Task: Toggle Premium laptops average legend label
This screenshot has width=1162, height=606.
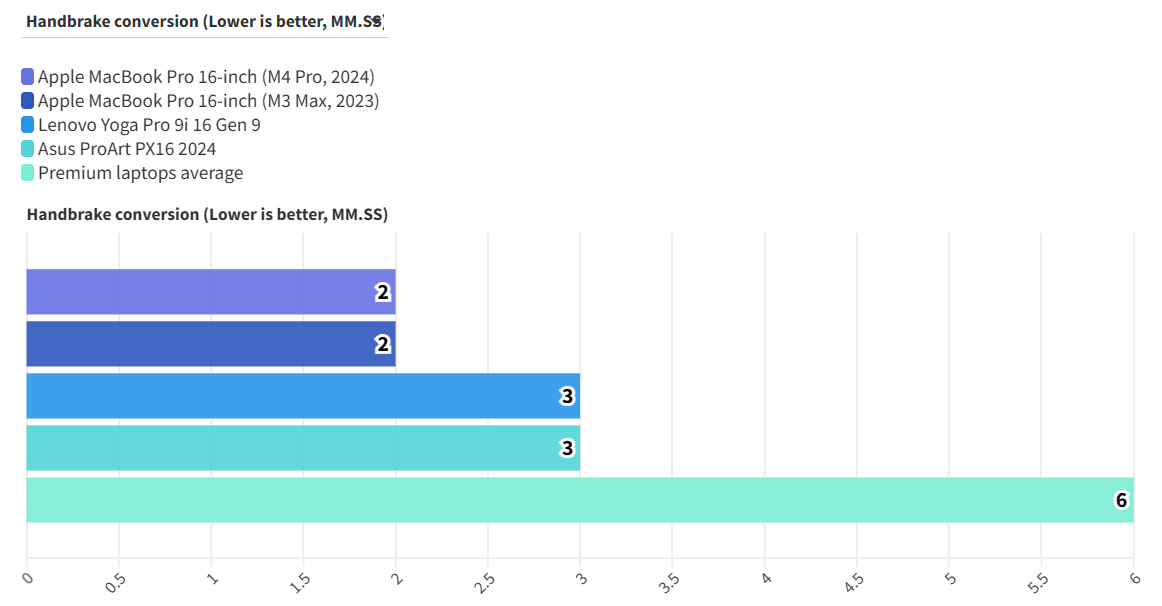Action: 140,173
